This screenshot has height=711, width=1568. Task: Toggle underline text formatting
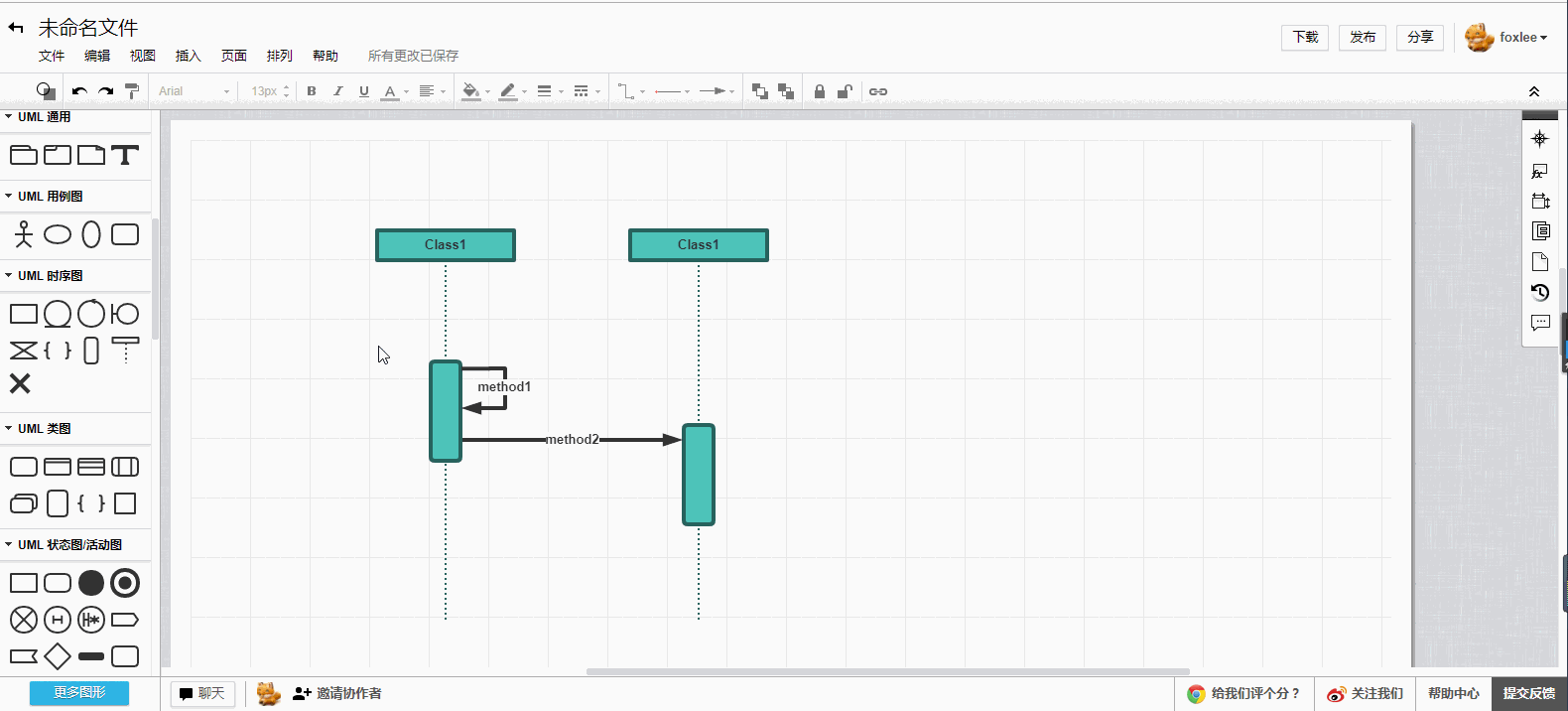(x=364, y=91)
